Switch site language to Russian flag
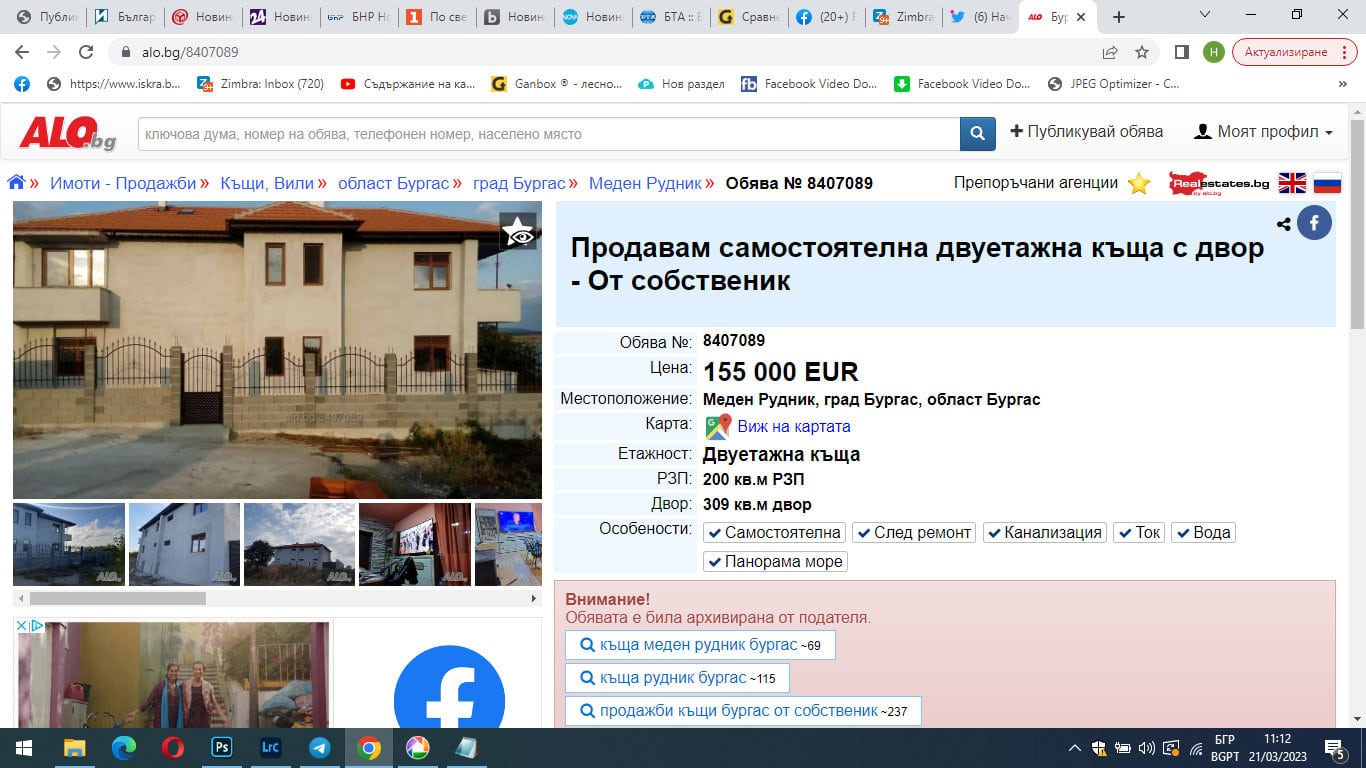Image resolution: width=1366 pixels, height=768 pixels. click(x=1327, y=183)
